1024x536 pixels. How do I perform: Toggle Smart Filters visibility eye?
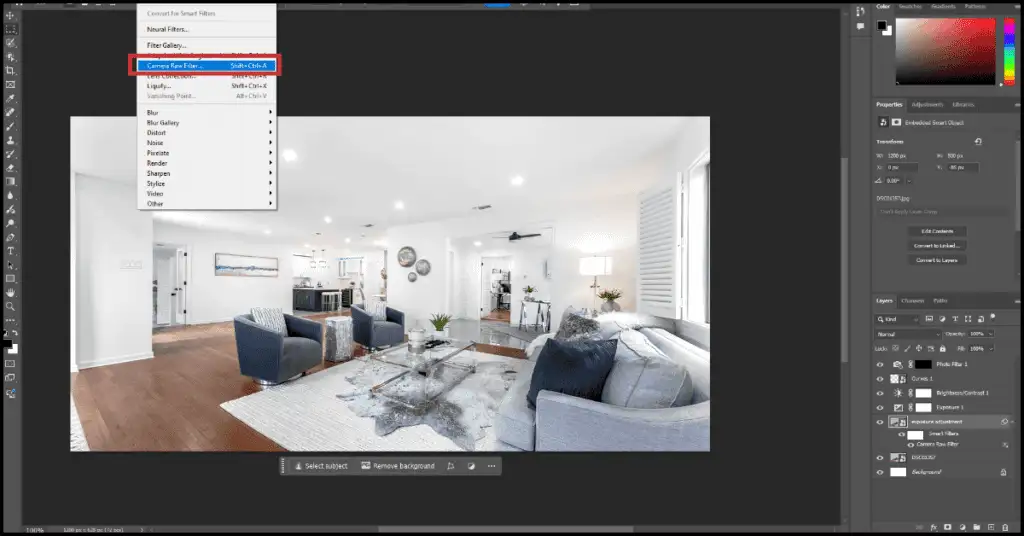(902, 434)
